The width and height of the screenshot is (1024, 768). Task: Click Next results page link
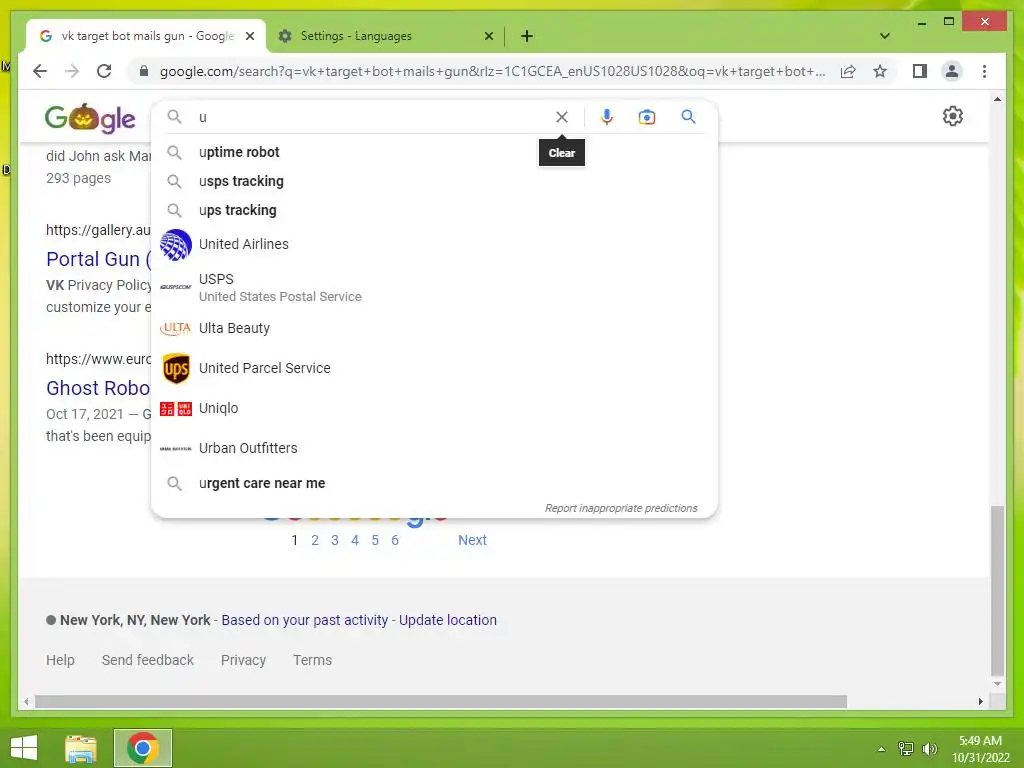[x=472, y=540]
